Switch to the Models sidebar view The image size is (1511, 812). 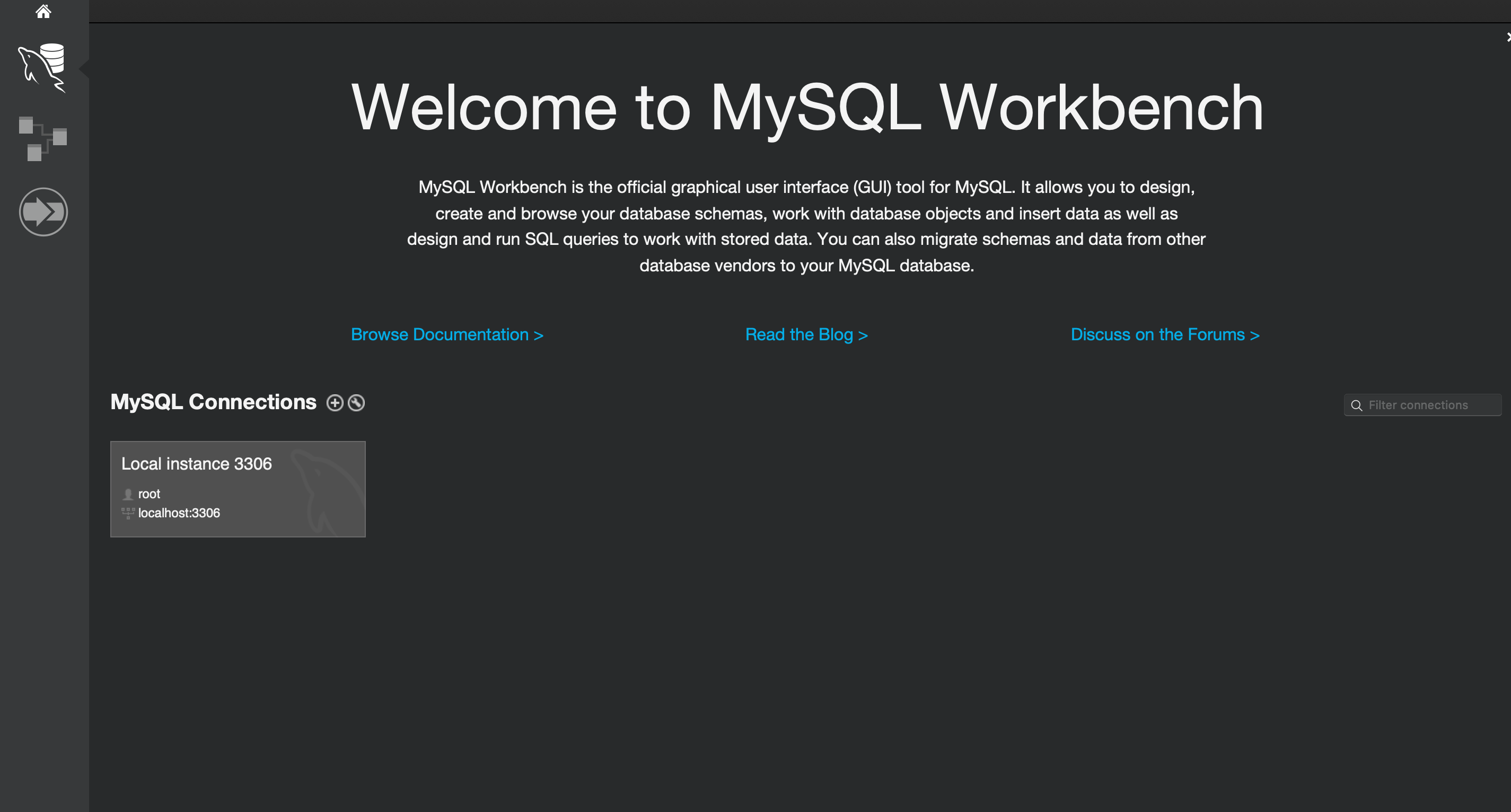pyautogui.click(x=42, y=138)
